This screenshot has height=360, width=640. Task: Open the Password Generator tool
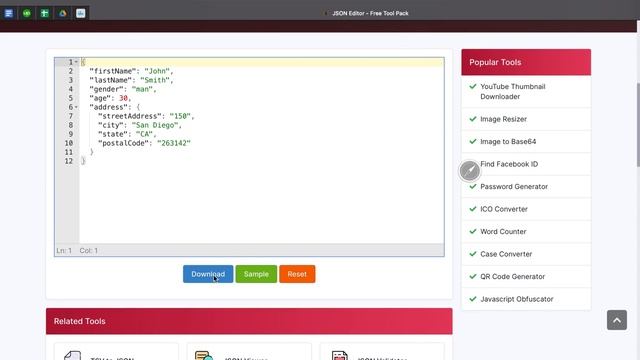[514, 187]
